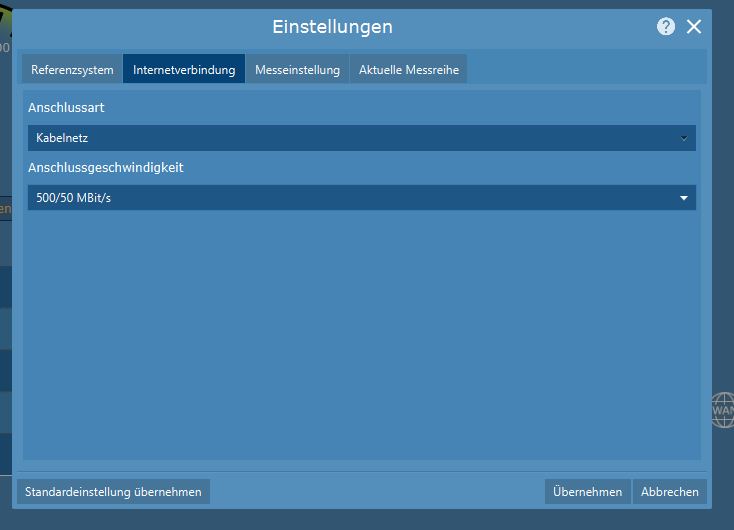The image size is (734, 530).
Task: Cancel with the Abbrechen button
Action: tap(670, 492)
